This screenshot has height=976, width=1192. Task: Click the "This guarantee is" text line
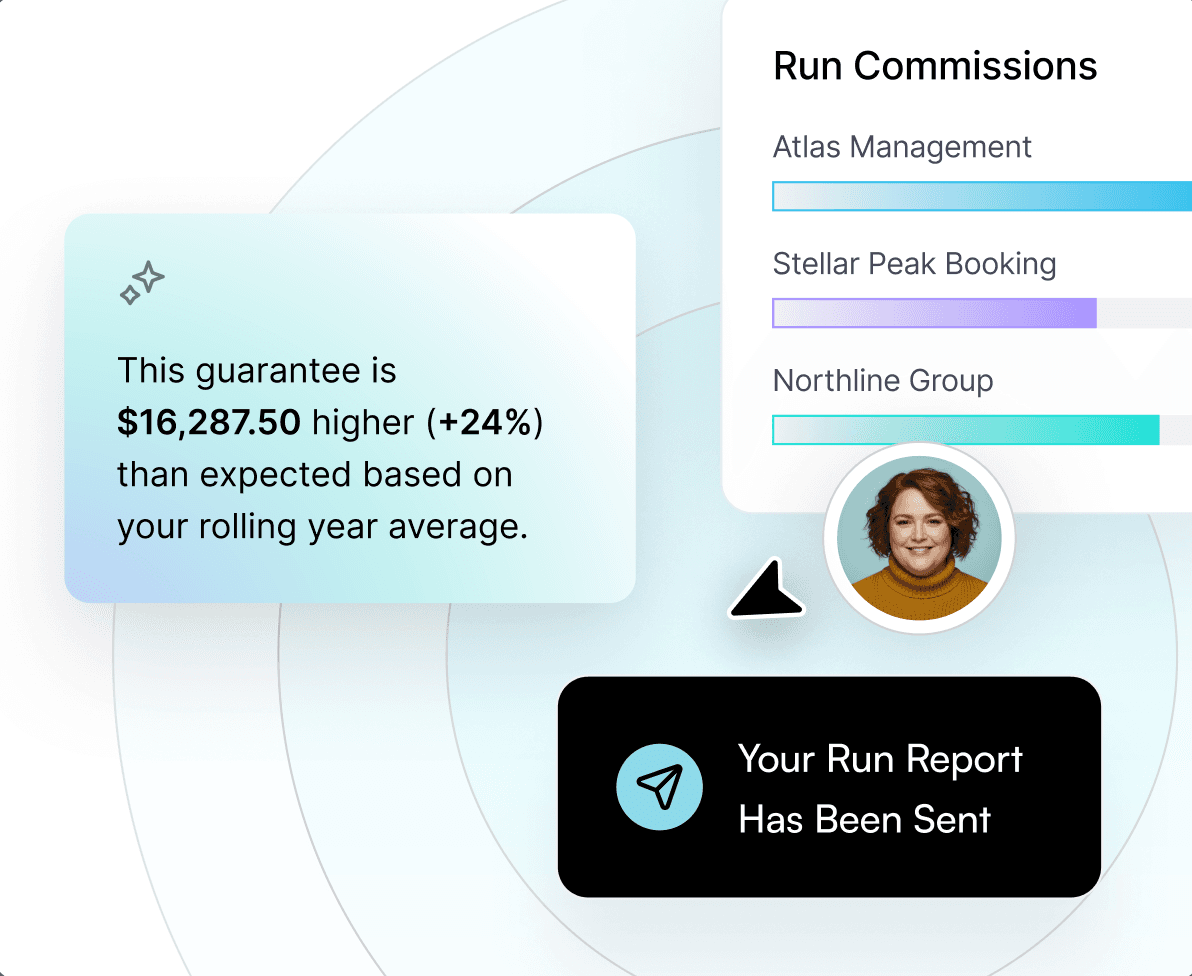click(x=257, y=371)
